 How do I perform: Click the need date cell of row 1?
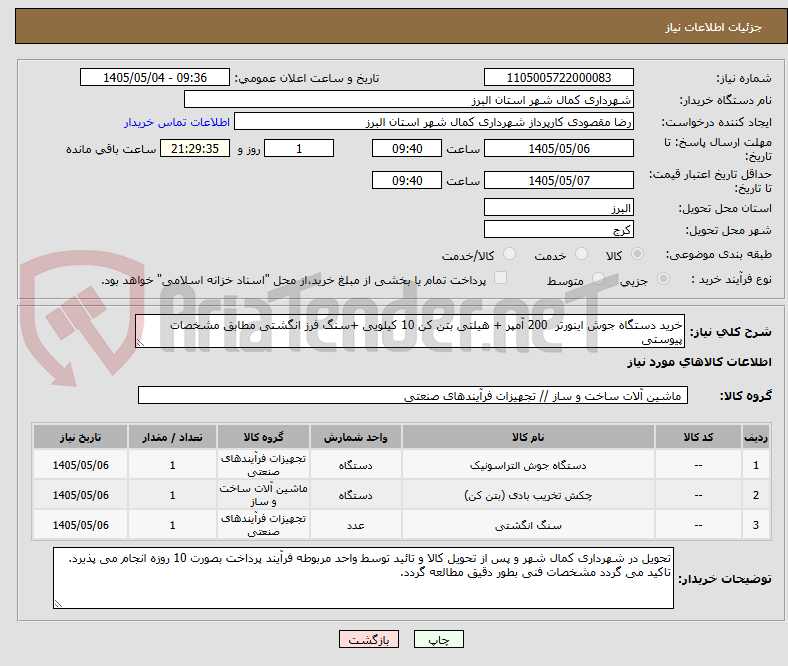pos(80,465)
